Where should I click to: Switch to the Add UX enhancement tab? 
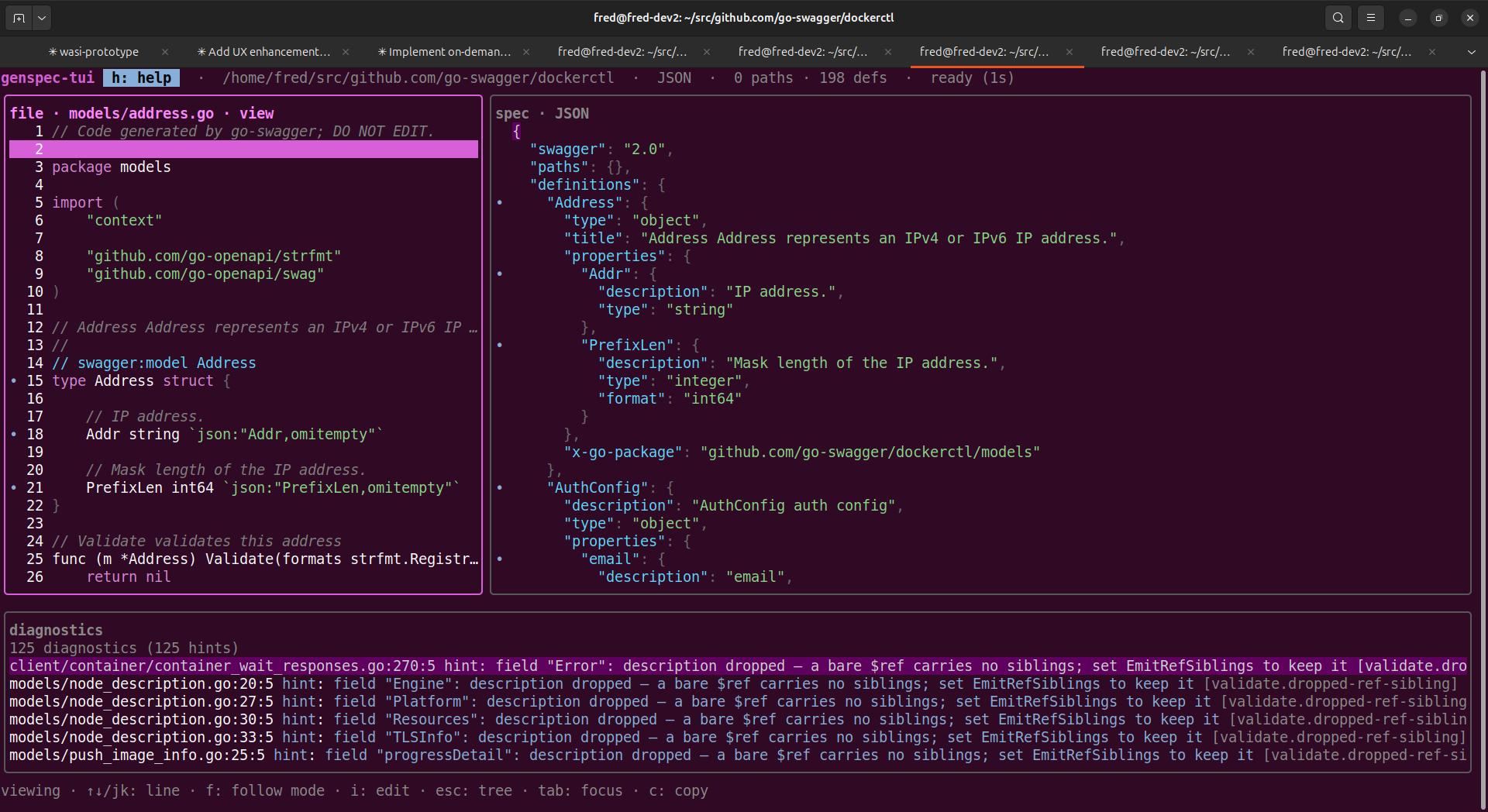[x=263, y=52]
